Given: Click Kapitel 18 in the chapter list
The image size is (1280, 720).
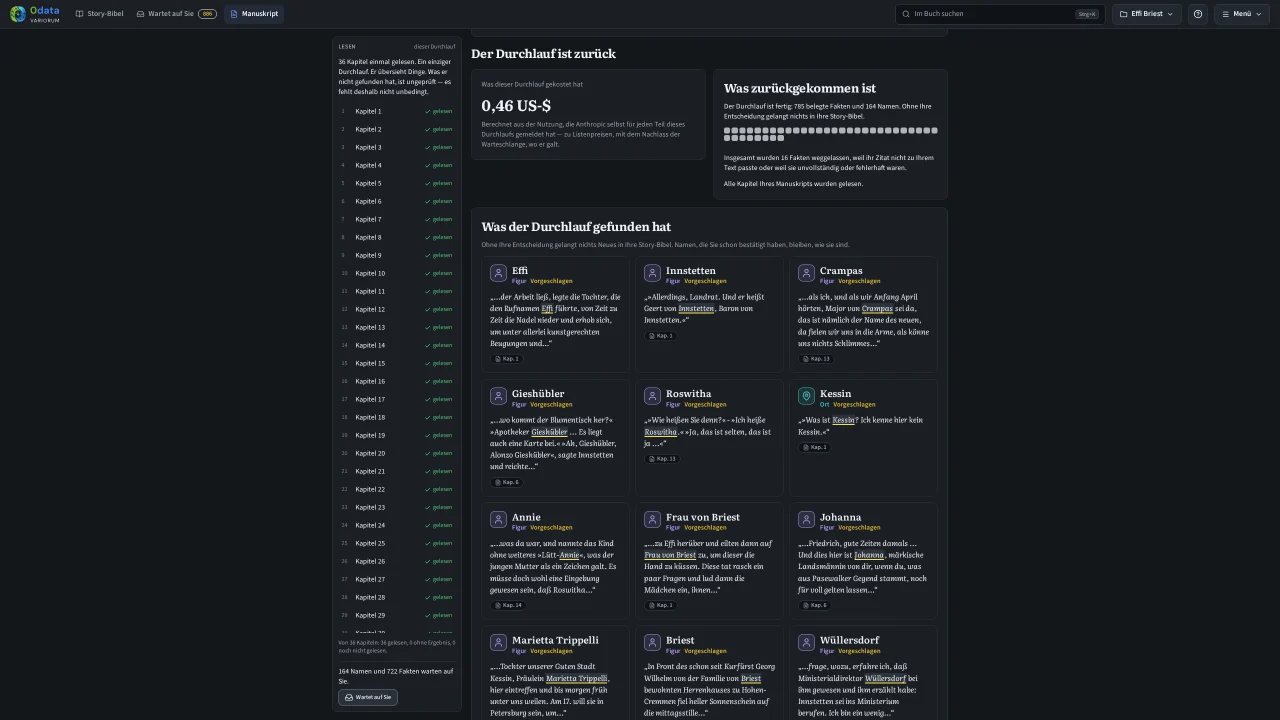Looking at the screenshot, I should 397,417.
